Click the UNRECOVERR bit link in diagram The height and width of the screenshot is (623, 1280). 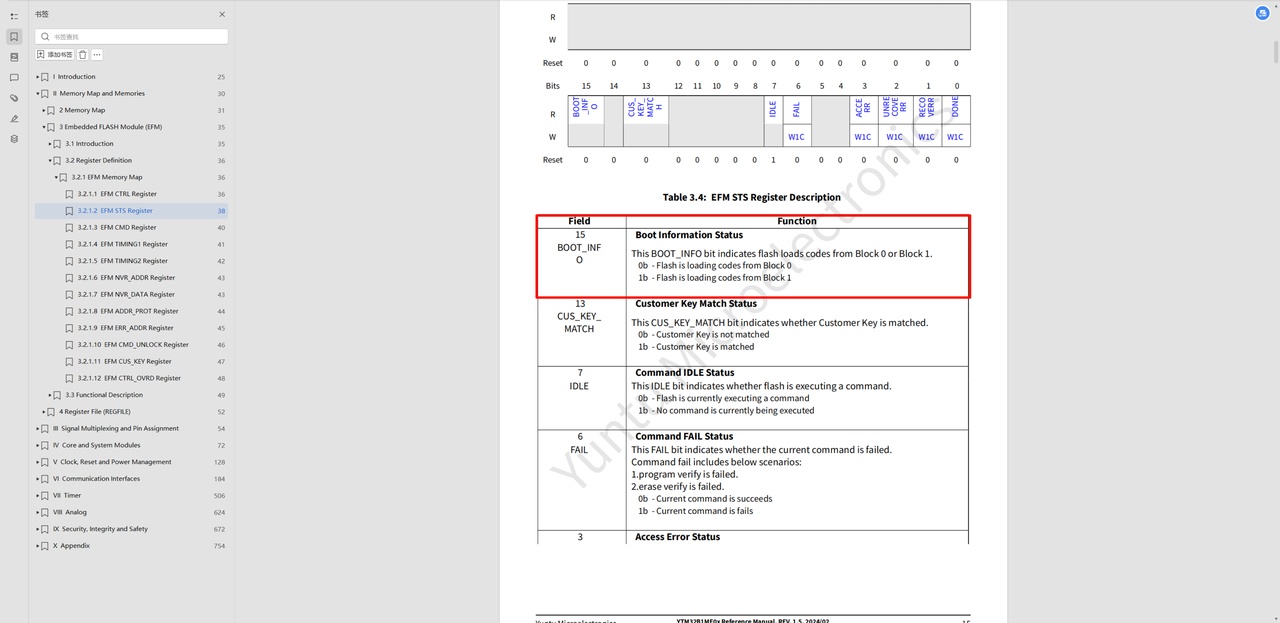tap(895, 108)
